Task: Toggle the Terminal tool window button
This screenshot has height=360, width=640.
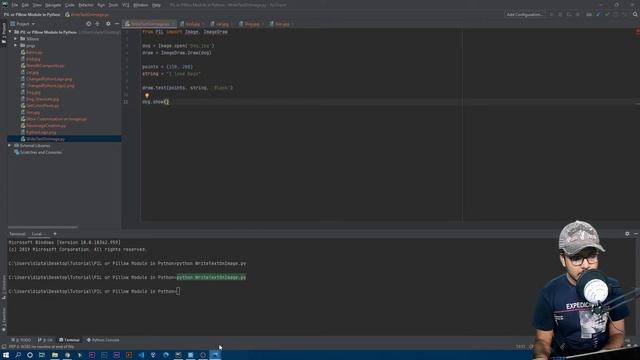Action: click(69, 340)
